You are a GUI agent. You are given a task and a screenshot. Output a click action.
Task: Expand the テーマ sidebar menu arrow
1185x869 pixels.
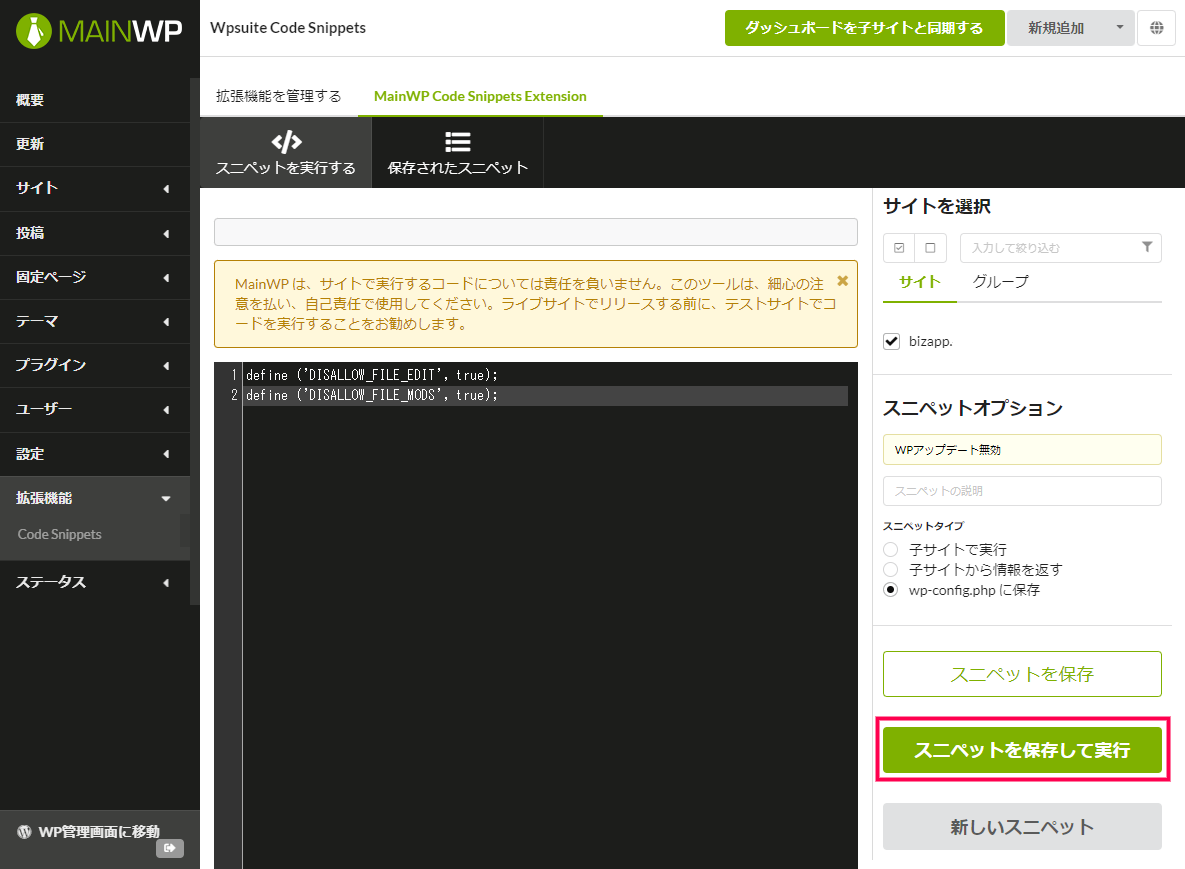click(166, 322)
